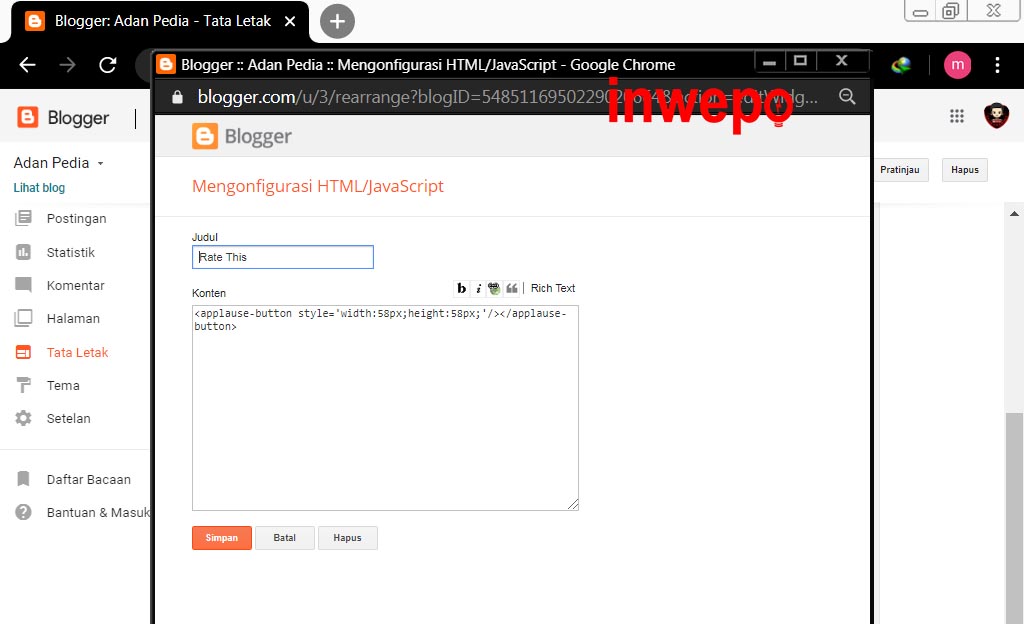Click the Setelan gear icon
This screenshot has height=624, width=1024.
click(24, 418)
